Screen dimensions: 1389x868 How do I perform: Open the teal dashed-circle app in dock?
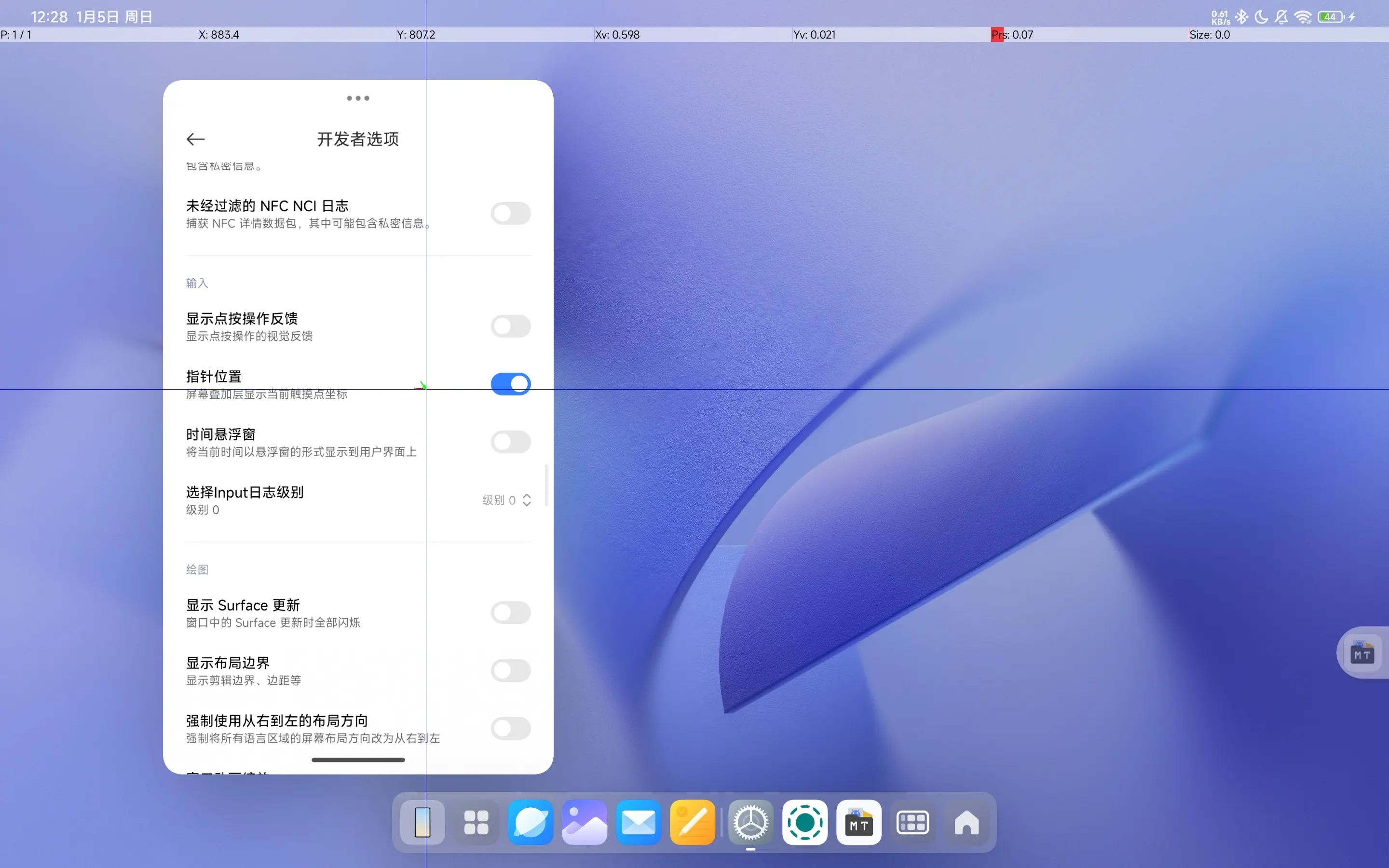[x=804, y=823]
